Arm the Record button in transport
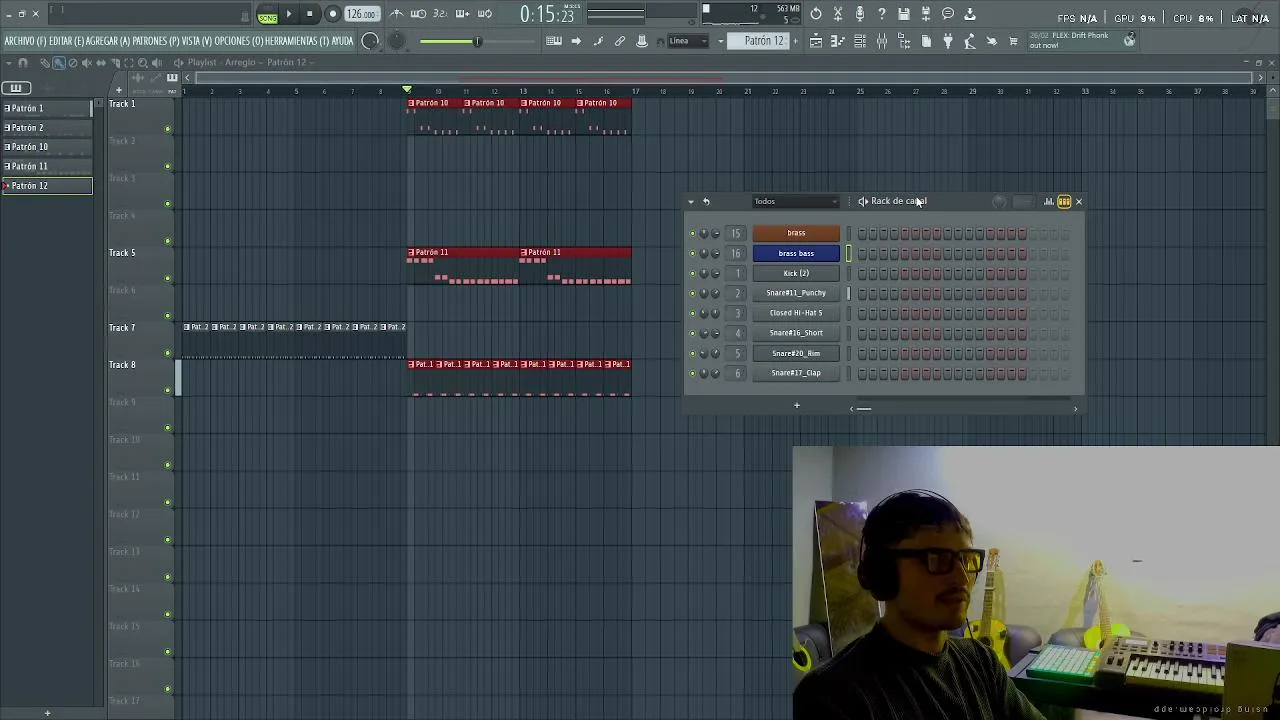1280x720 pixels. (x=332, y=14)
